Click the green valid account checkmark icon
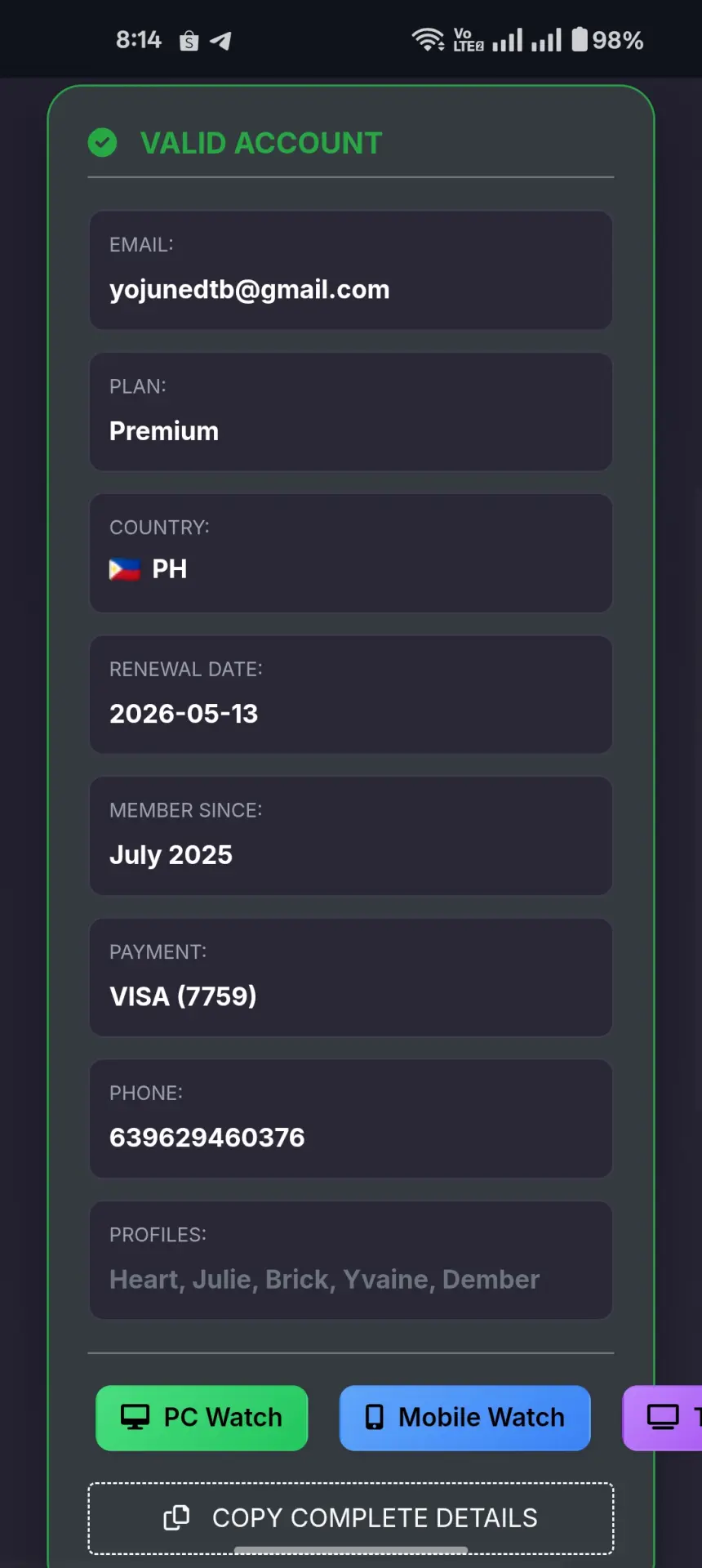The height and width of the screenshot is (1568, 702). [x=102, y=143]
